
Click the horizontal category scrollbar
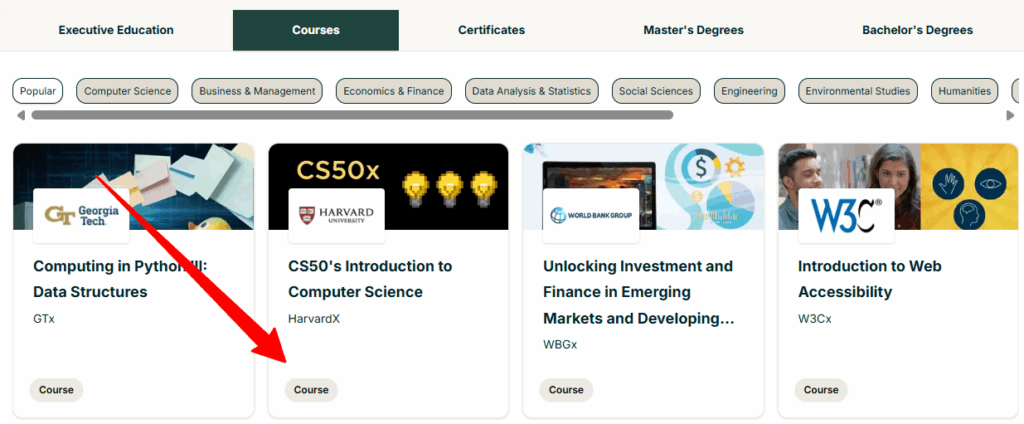[x=352, y=115]
